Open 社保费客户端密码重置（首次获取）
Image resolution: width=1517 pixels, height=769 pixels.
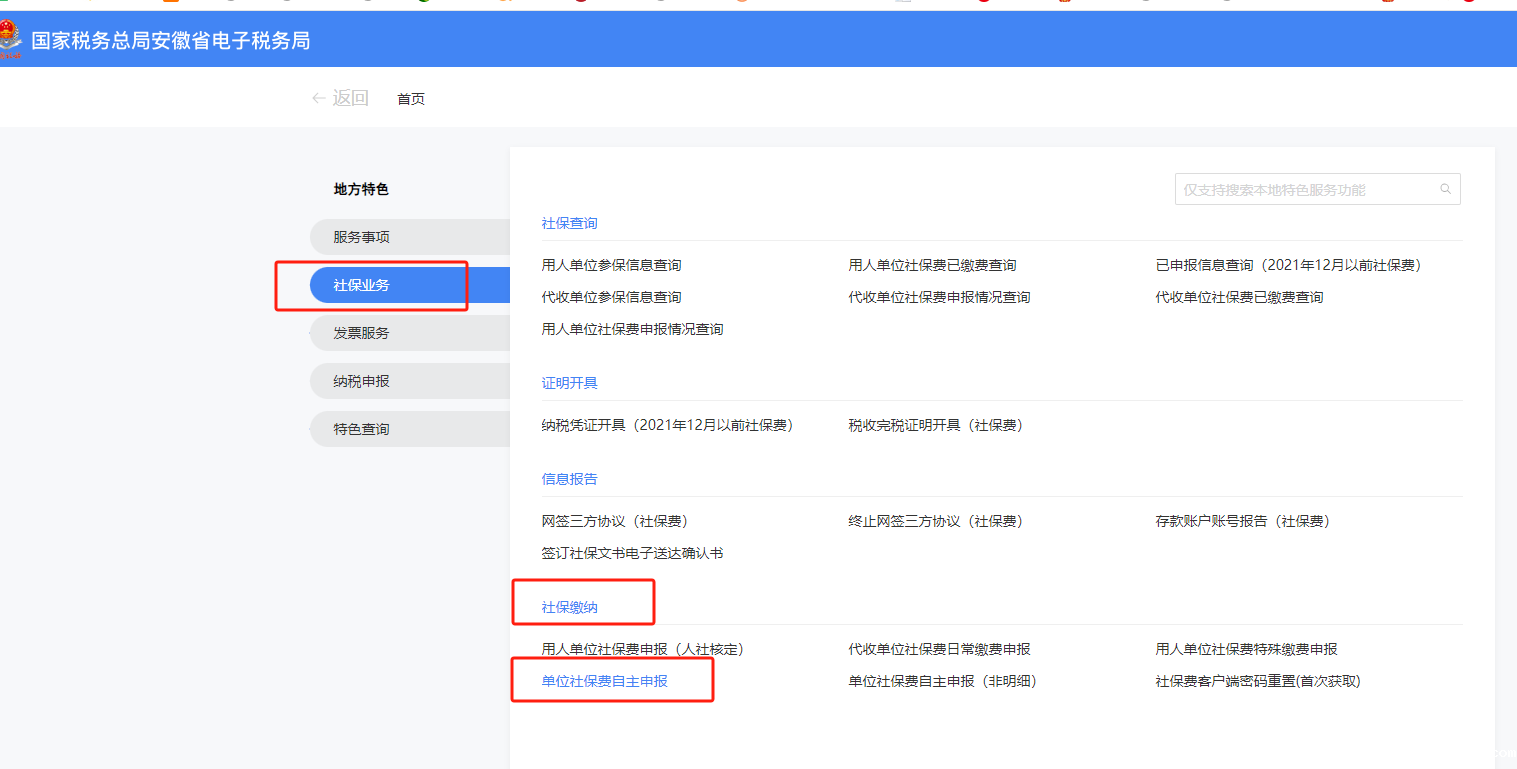pos(1254,681)
